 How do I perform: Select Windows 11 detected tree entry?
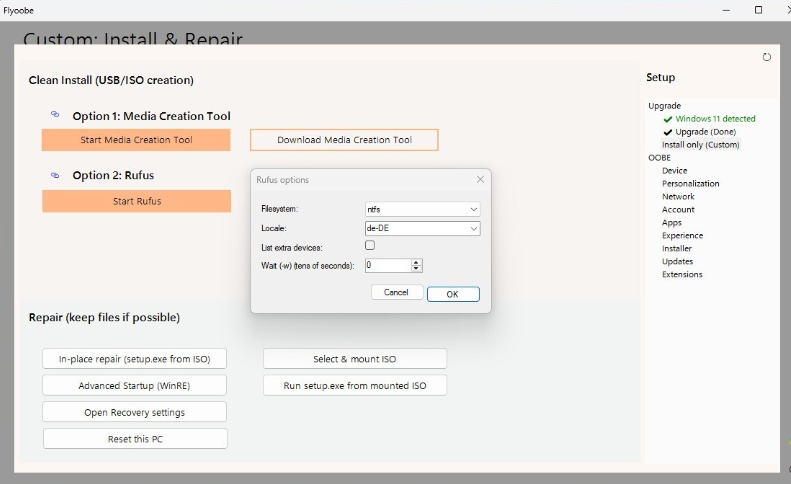click(x=715, y=119)
